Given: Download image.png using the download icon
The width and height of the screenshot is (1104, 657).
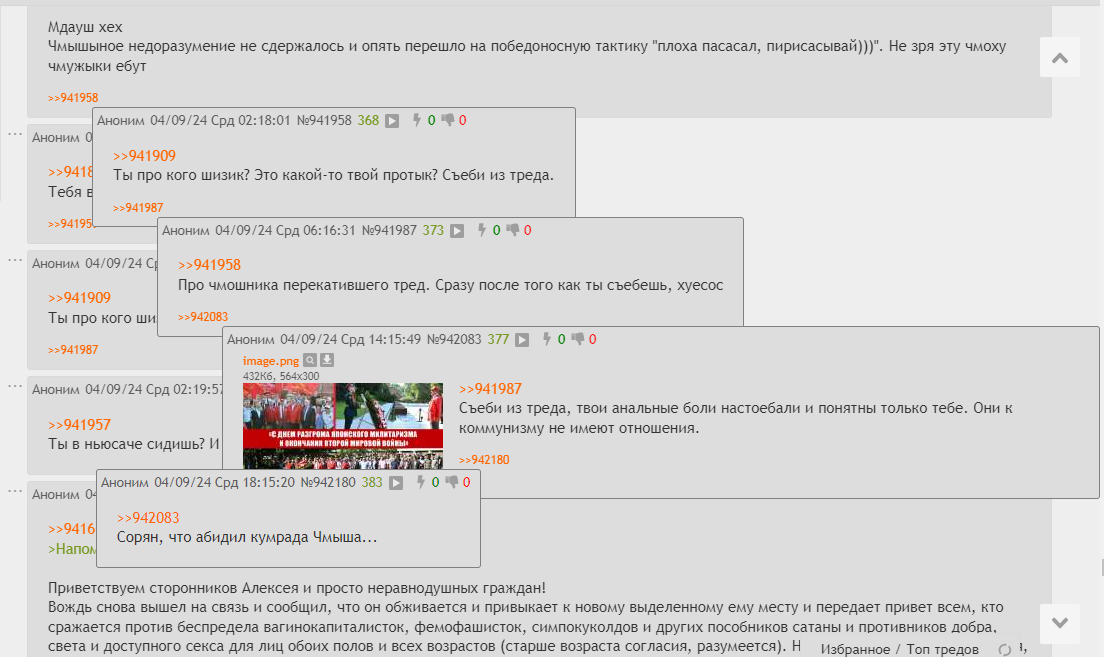Looking at the screenshot, I should click(326, 360).
